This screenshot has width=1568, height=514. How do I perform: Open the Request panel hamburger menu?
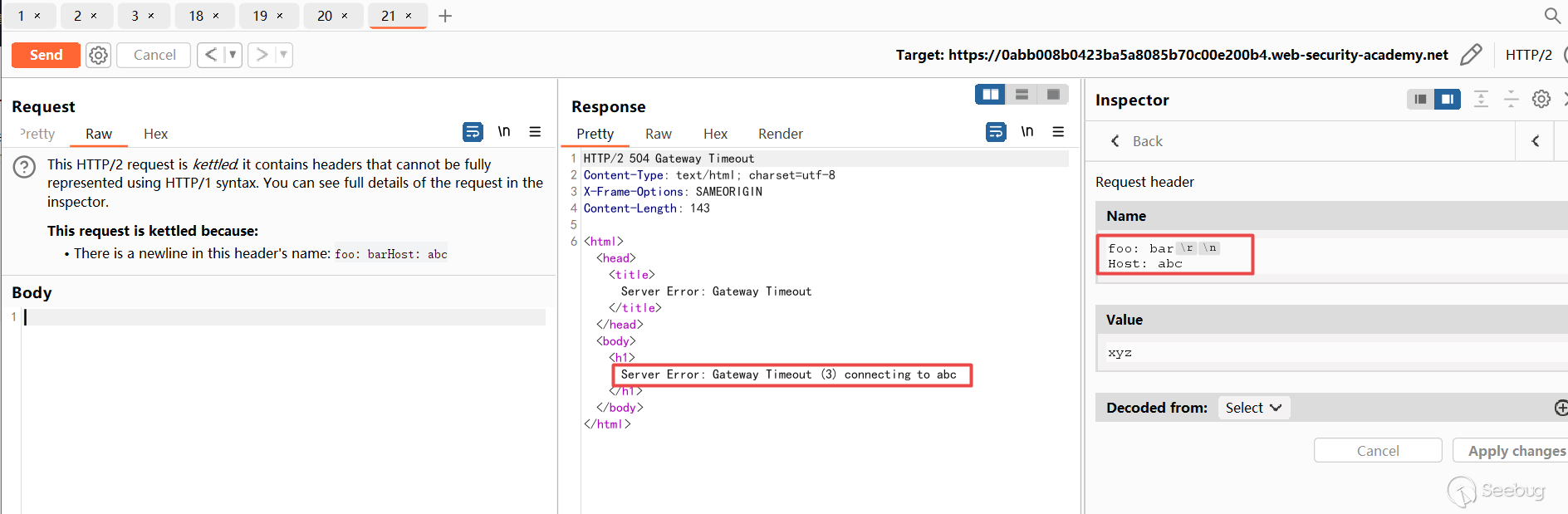pos(535,132)
